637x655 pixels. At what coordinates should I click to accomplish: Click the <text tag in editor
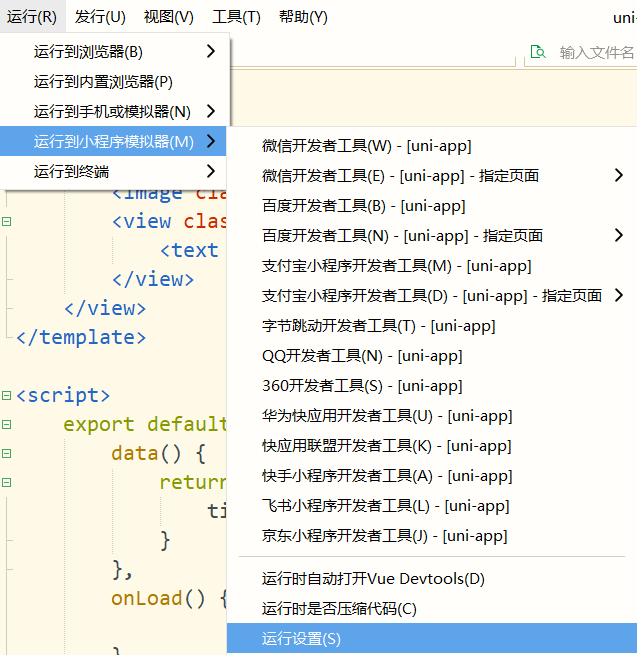(189, 250)
